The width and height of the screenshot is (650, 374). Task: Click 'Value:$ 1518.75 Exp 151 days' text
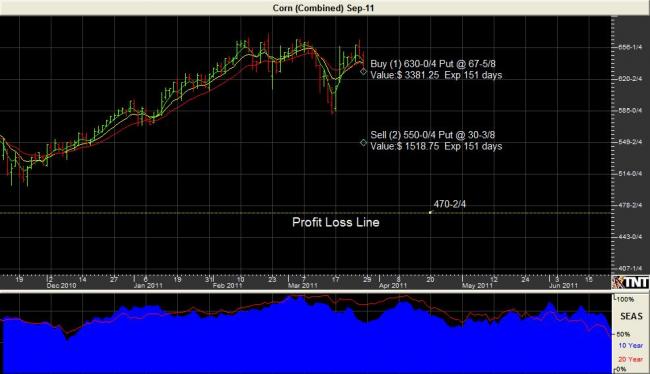click(x=436, y=146)
